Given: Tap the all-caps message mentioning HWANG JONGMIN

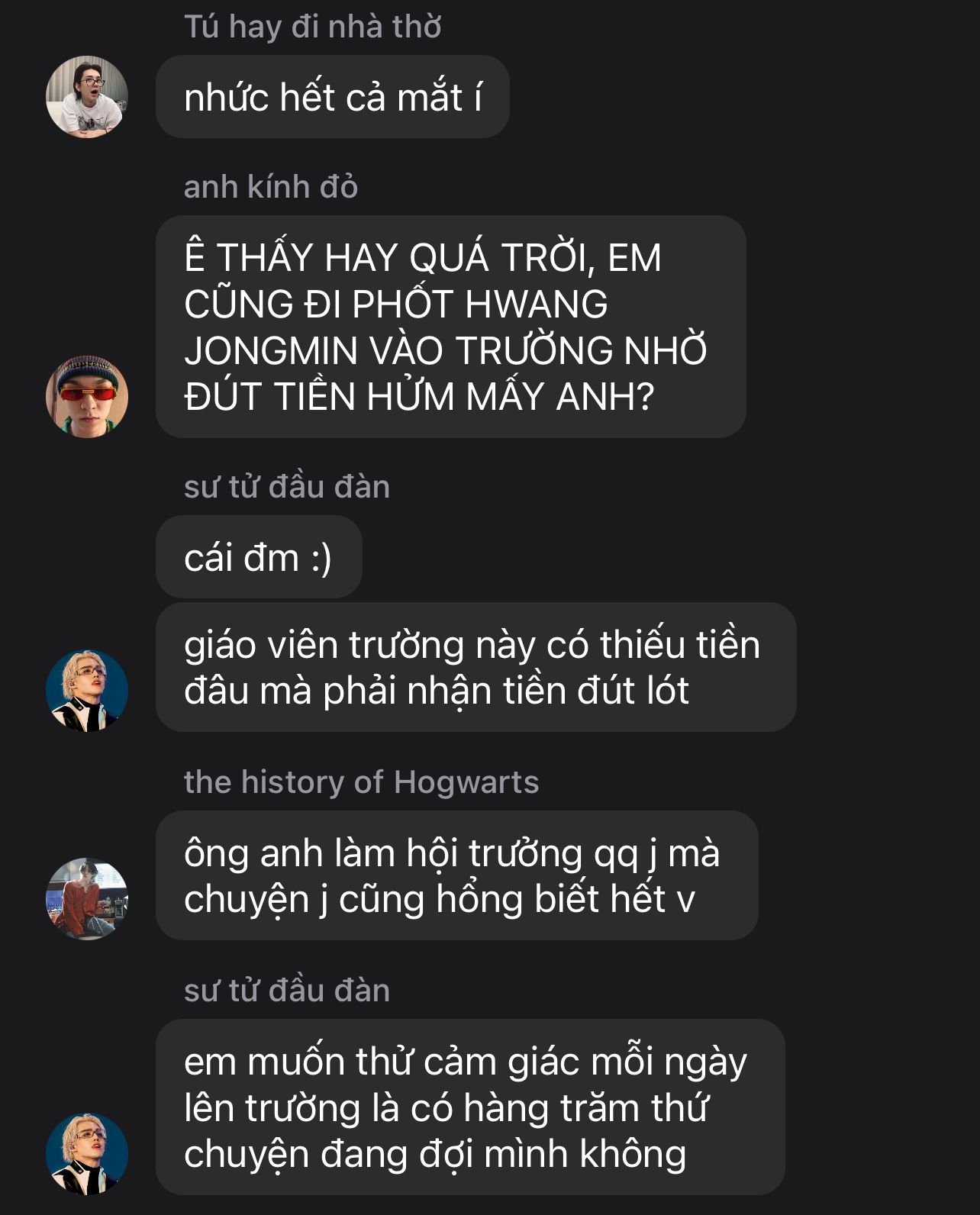Looking at the screenshot, I should pos(451,327).
